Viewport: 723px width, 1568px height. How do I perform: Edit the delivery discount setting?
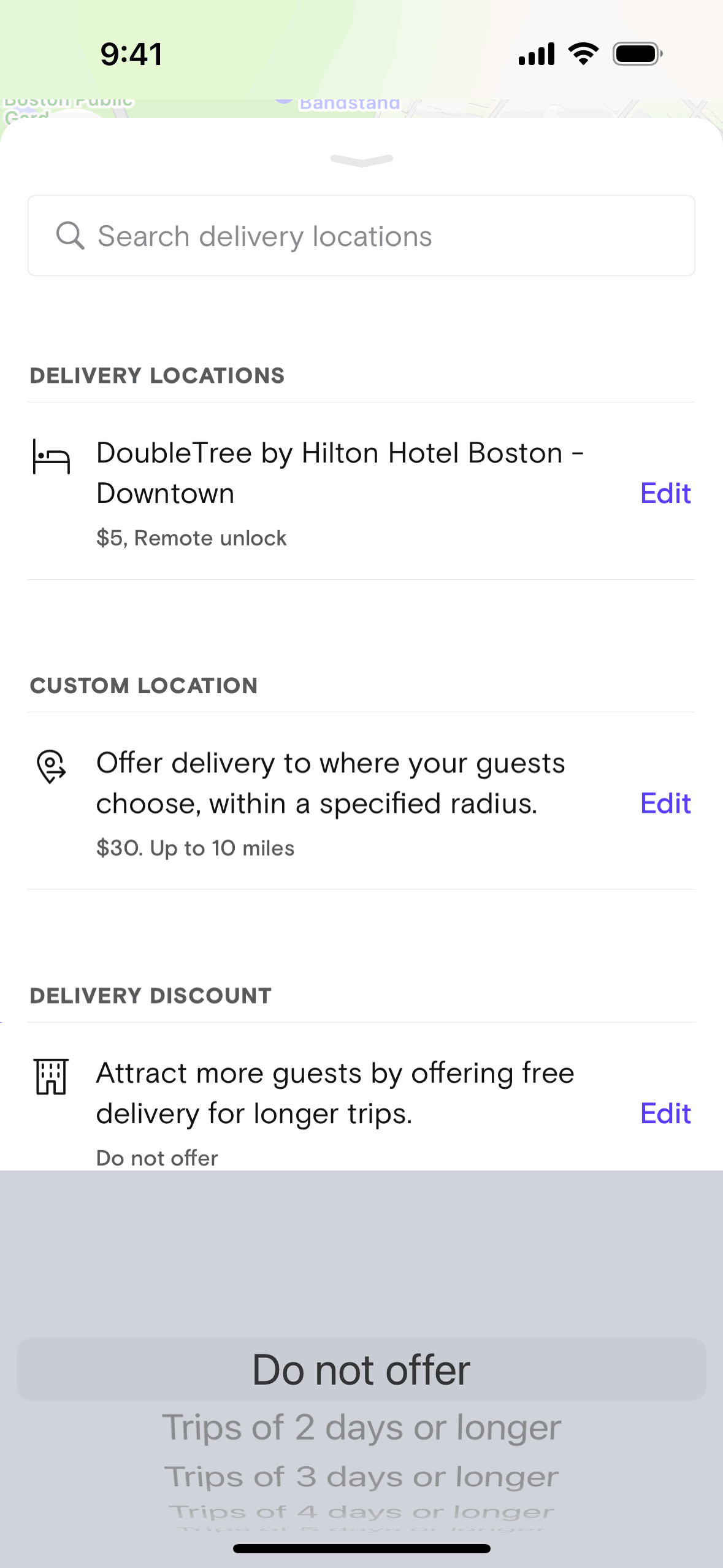[665, 1113]
